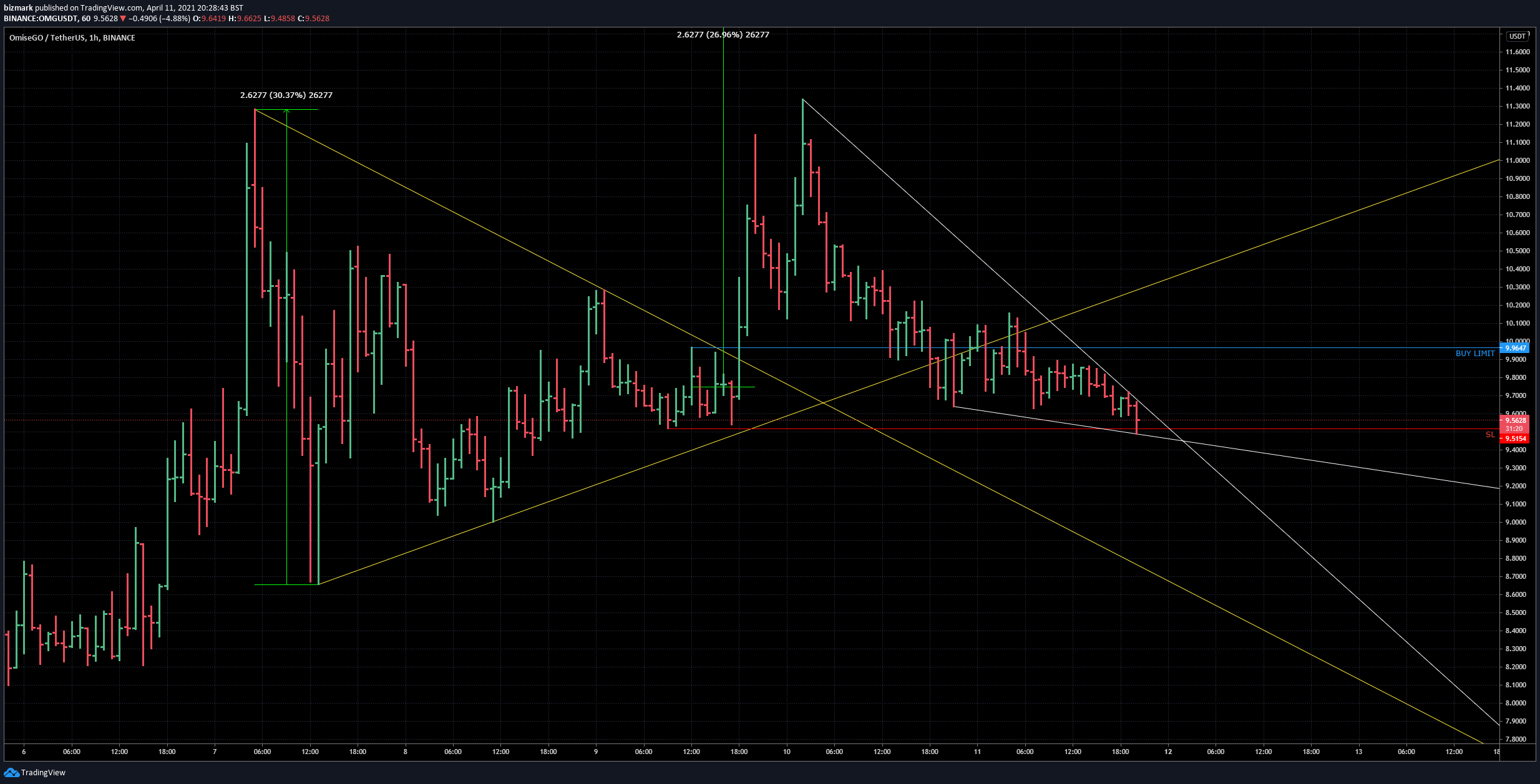
Task: Click the date label 7 on time axis
Action: 215,752
